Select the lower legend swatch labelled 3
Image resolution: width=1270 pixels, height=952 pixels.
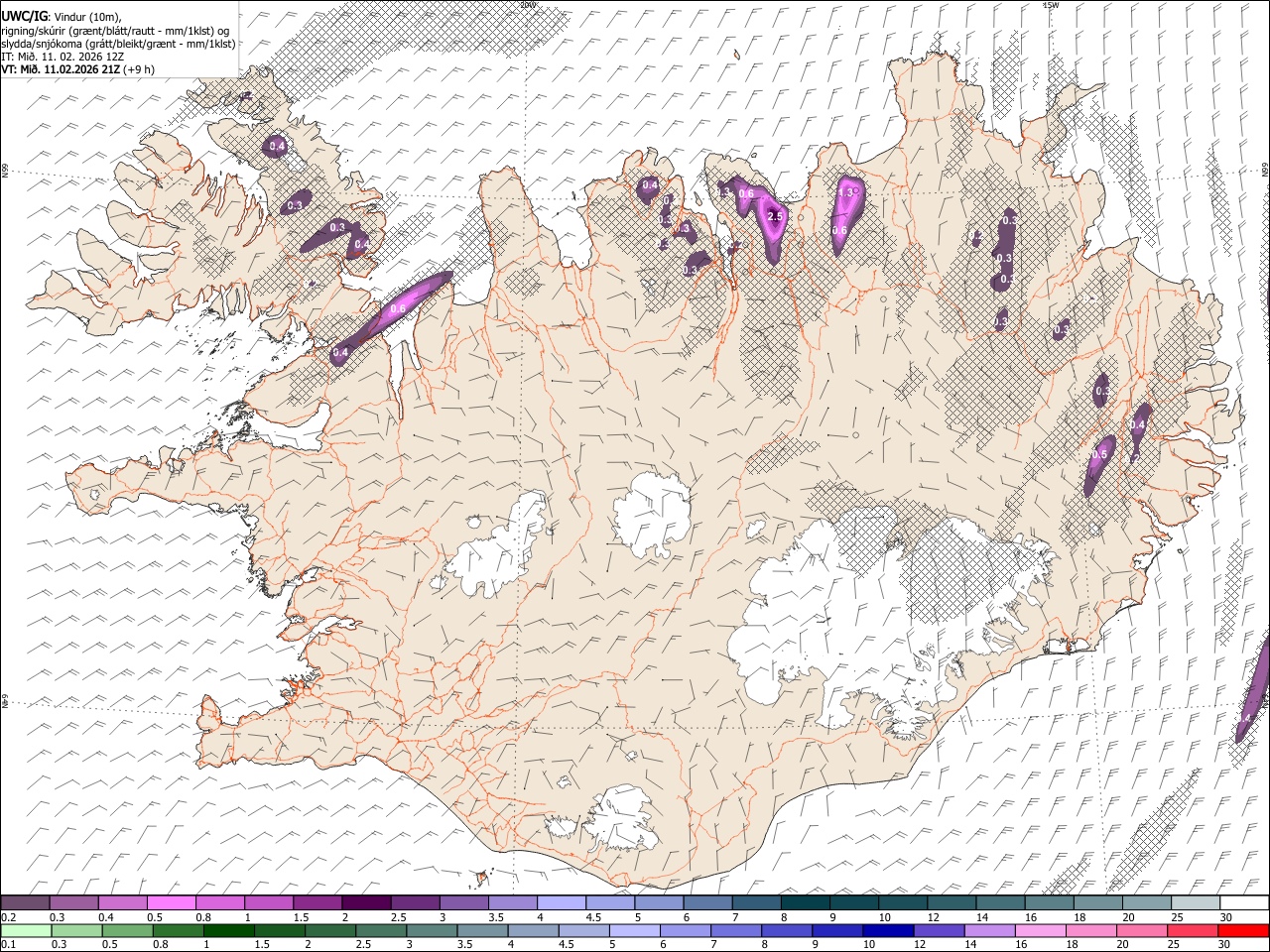(x=431, y=930)
